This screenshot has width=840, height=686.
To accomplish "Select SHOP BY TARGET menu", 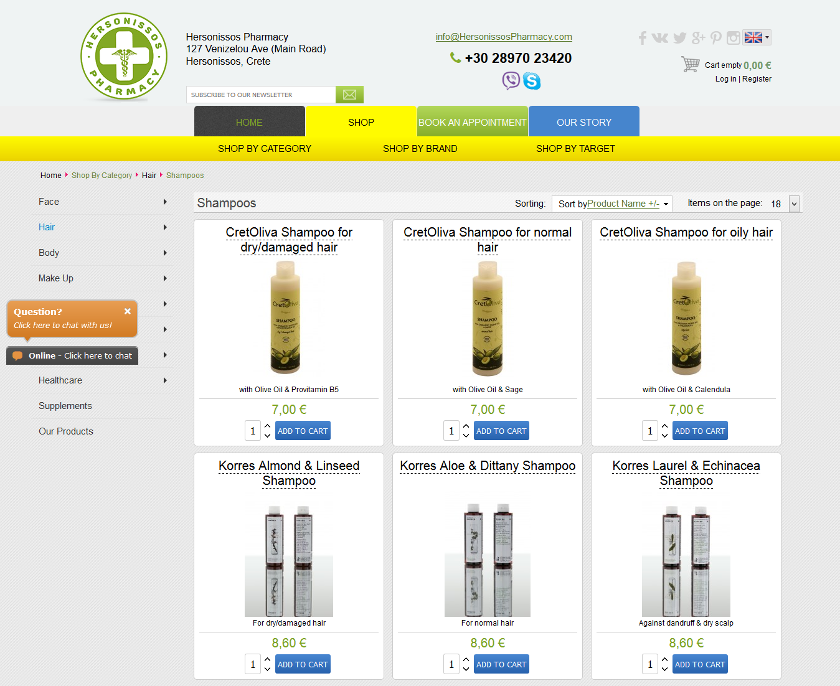I will tap(575, 148).
